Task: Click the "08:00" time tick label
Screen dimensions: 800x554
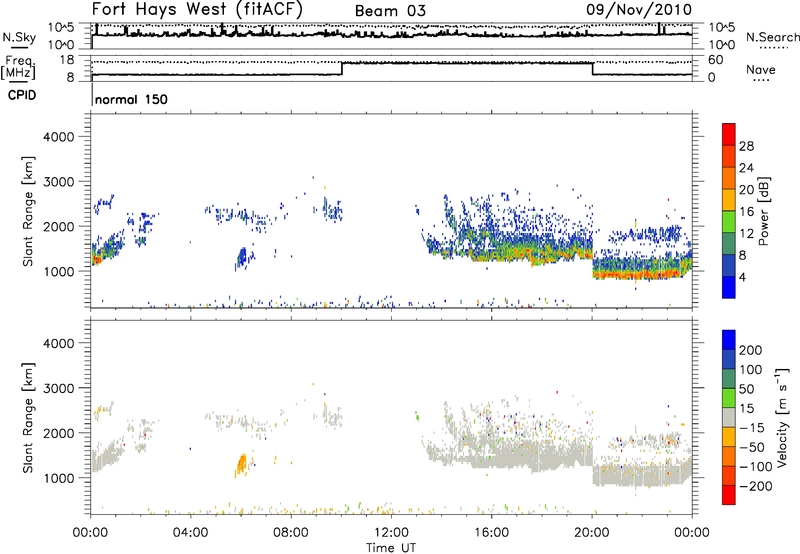Action: click(x=291, y=533)
